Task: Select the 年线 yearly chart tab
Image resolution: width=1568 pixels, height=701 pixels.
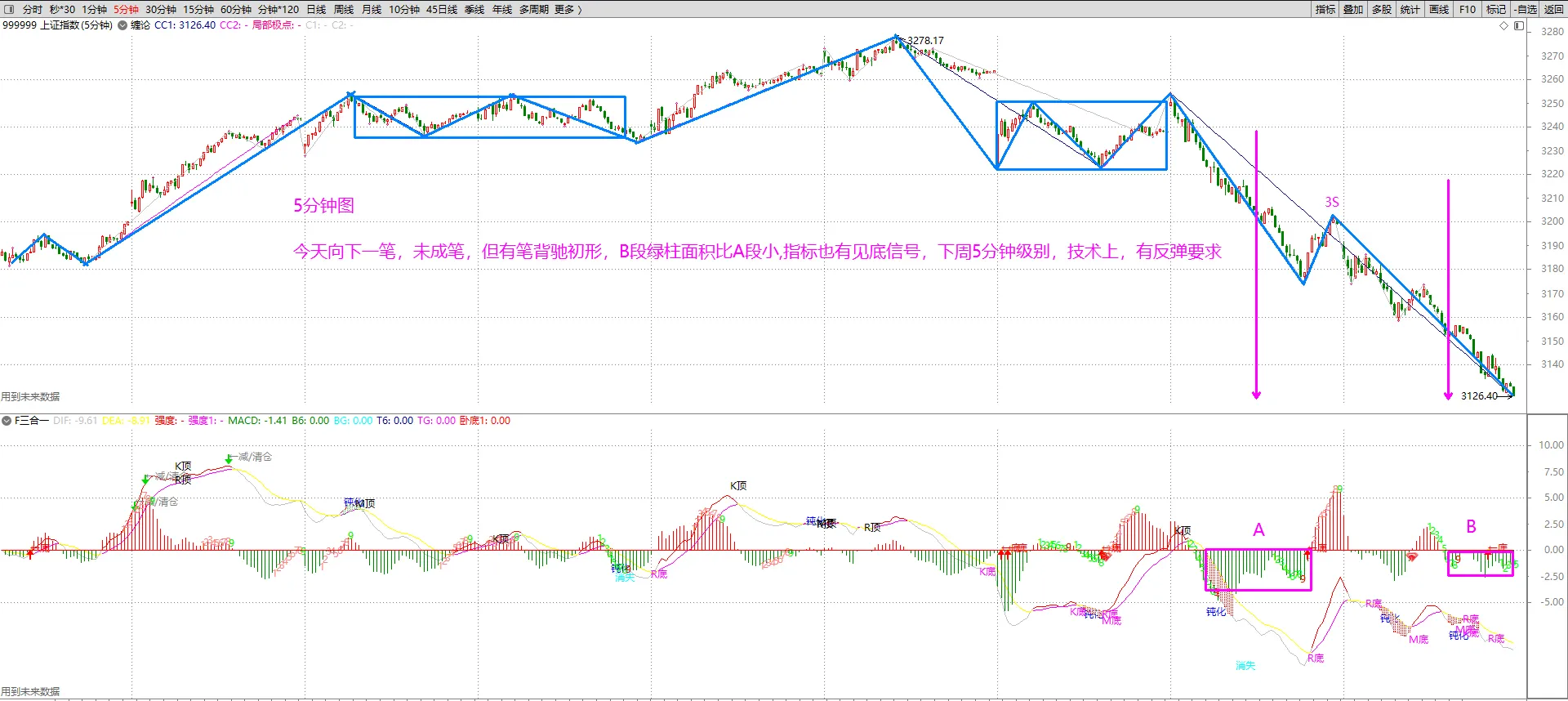Action: pos(502,9)
